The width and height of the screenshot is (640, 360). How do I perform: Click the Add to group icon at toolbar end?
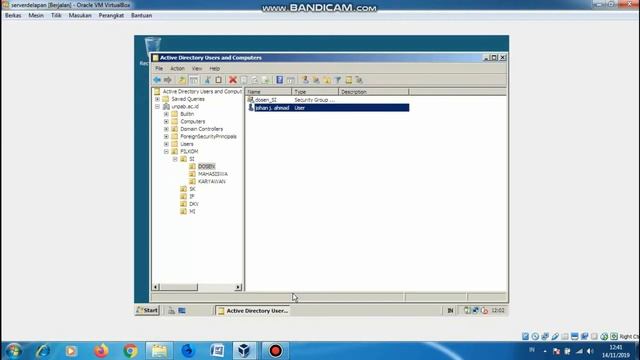[x=359, y=80]
